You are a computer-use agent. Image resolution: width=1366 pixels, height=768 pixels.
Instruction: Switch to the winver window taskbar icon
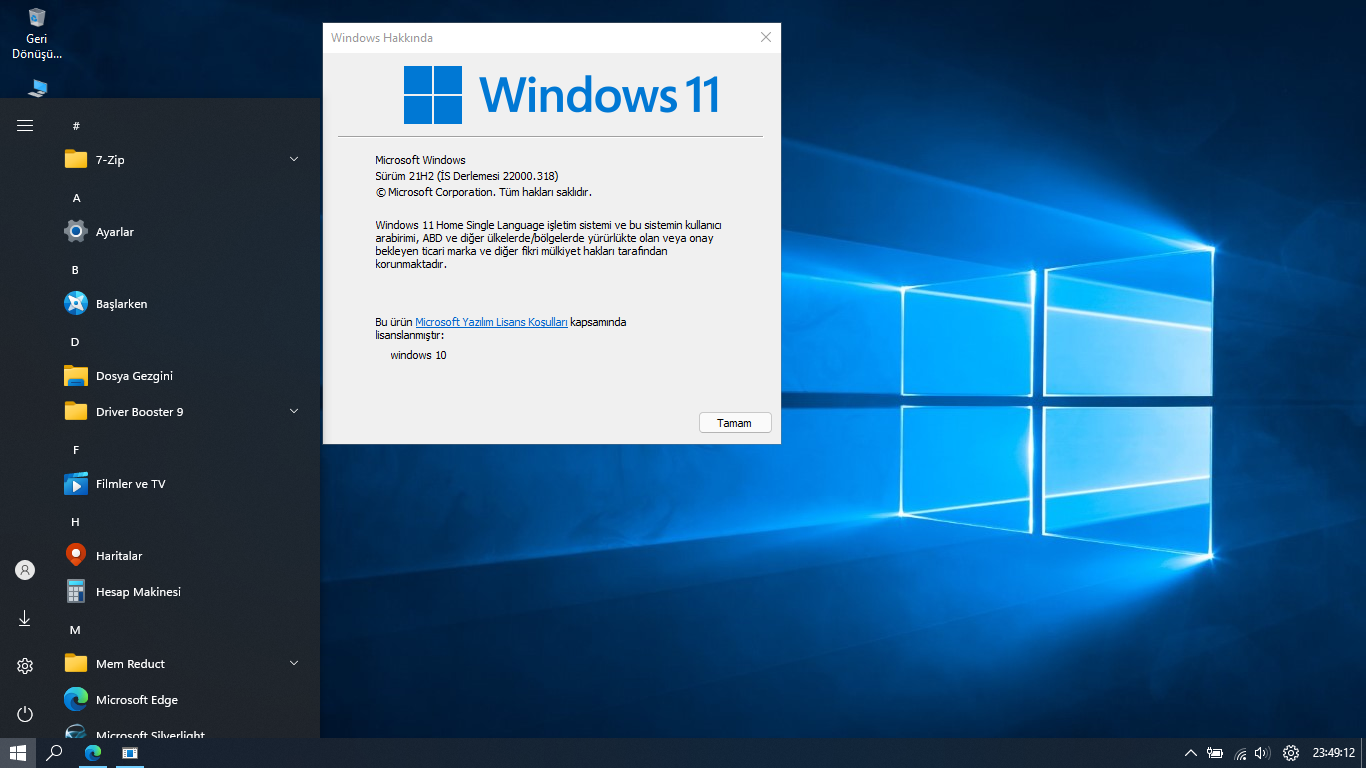pyautogui.click(x=130, y=753)
